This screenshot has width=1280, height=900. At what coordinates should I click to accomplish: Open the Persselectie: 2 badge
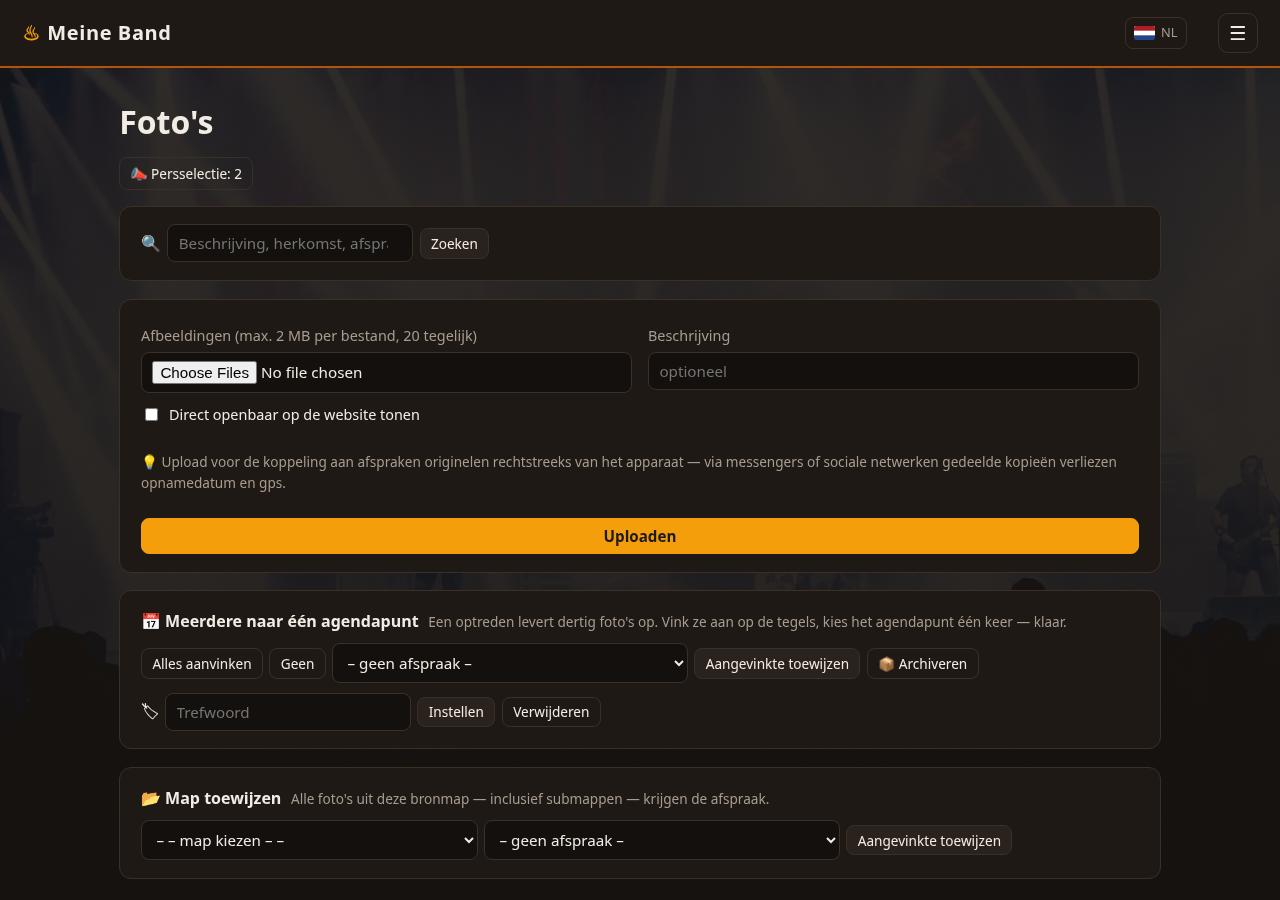[x=186, y=174]
